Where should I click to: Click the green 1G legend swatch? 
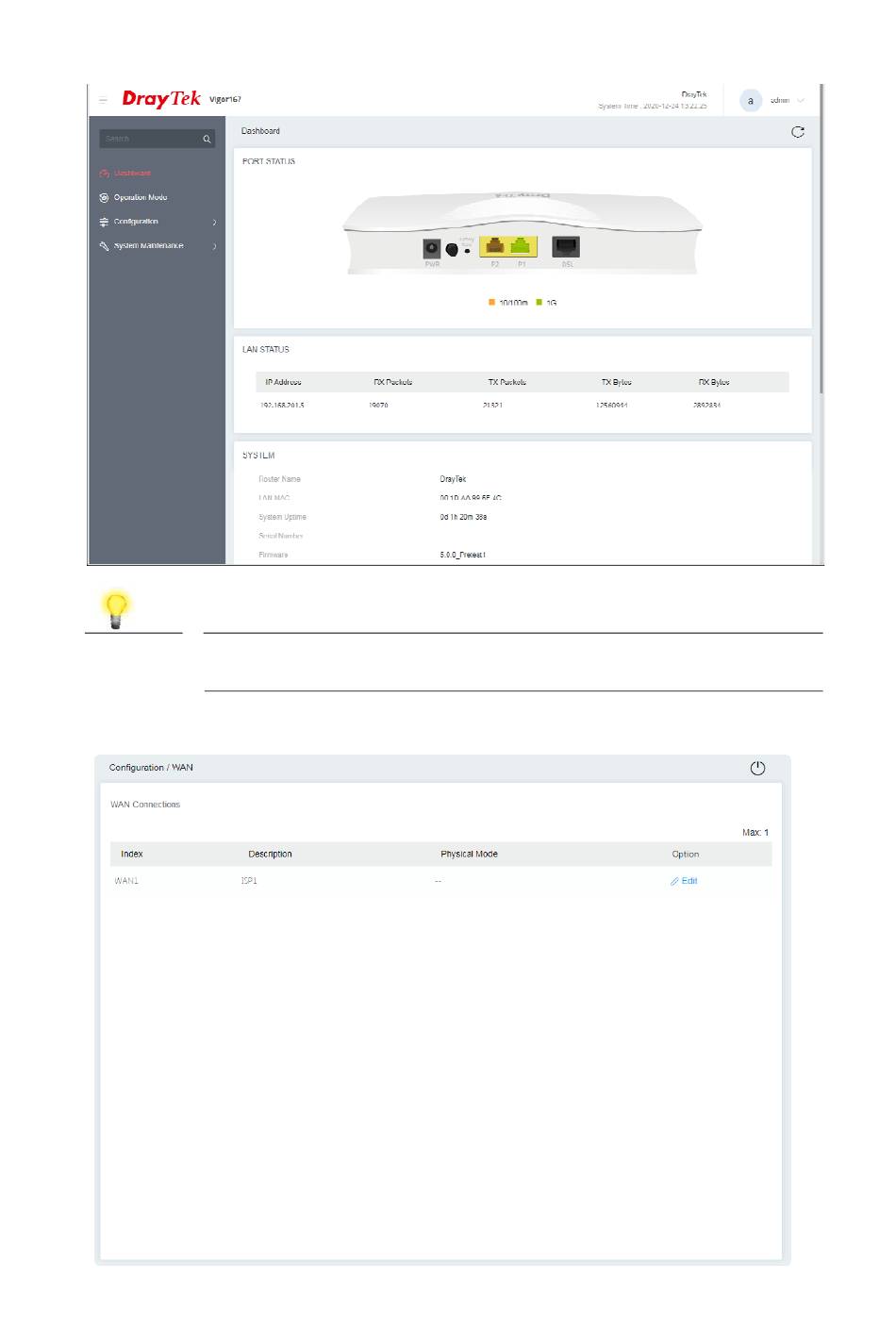point(539,302)
